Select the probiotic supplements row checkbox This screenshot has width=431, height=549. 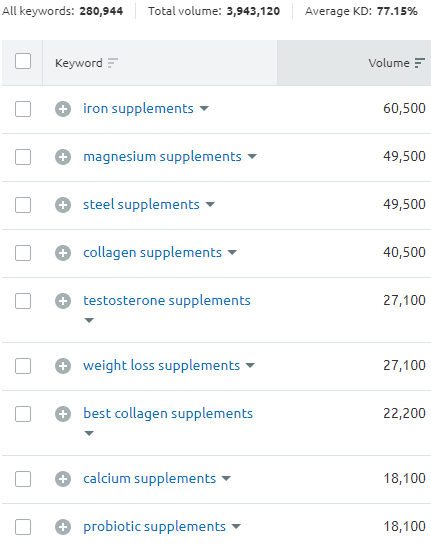click(23, 527)
